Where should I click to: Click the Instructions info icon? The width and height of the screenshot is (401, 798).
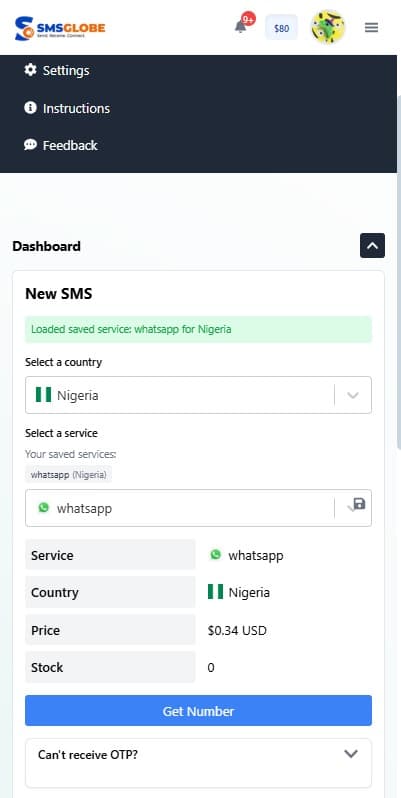(31, 107)
